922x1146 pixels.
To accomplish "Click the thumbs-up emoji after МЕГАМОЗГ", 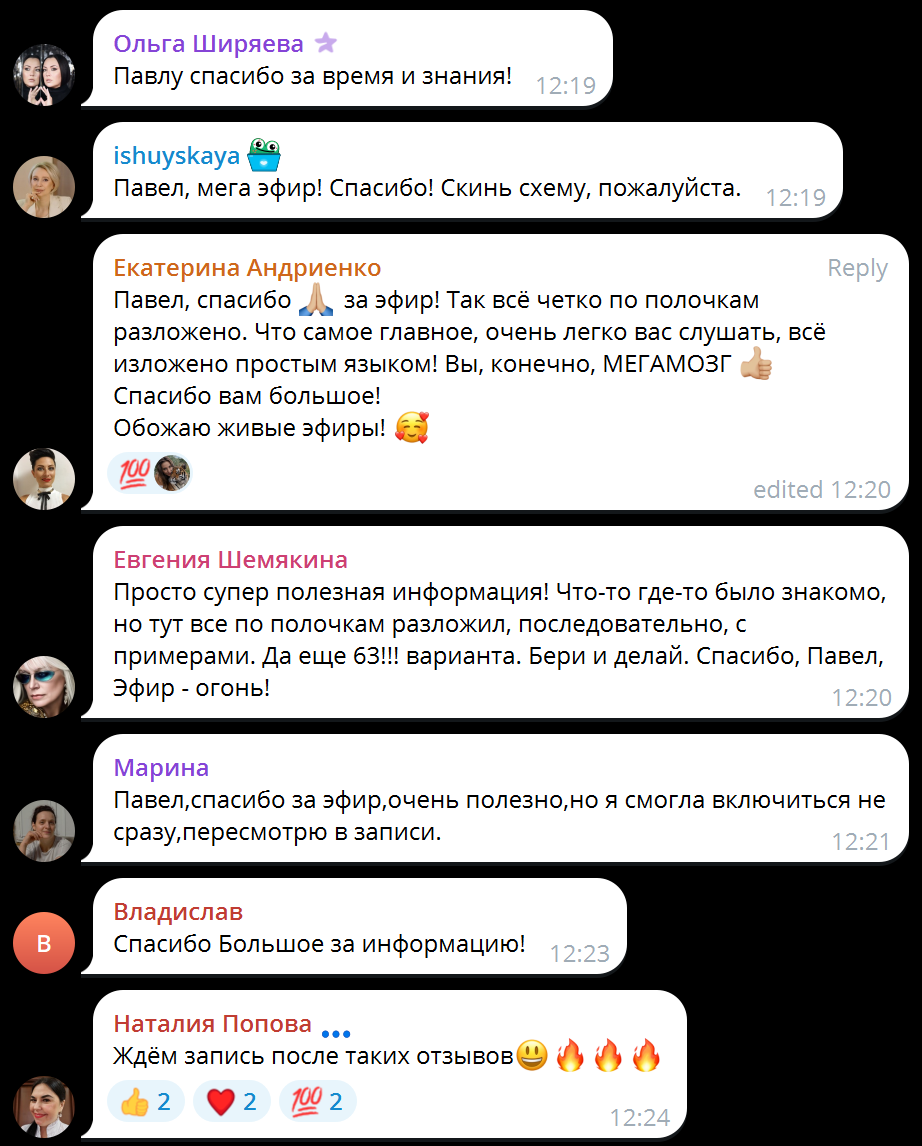I will [x=756, y=363].
